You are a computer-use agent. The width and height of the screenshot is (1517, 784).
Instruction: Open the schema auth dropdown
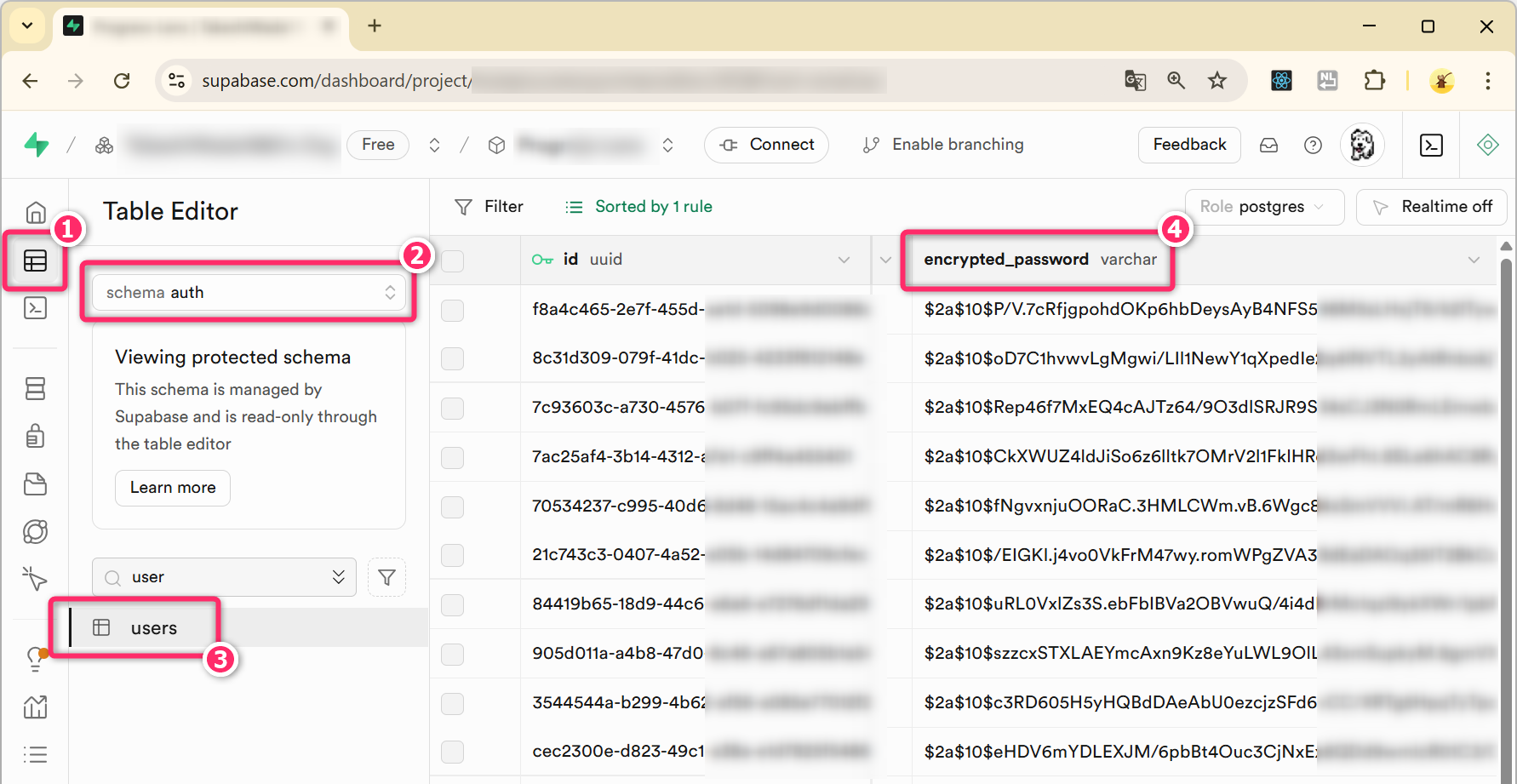(x=249, y=293)
